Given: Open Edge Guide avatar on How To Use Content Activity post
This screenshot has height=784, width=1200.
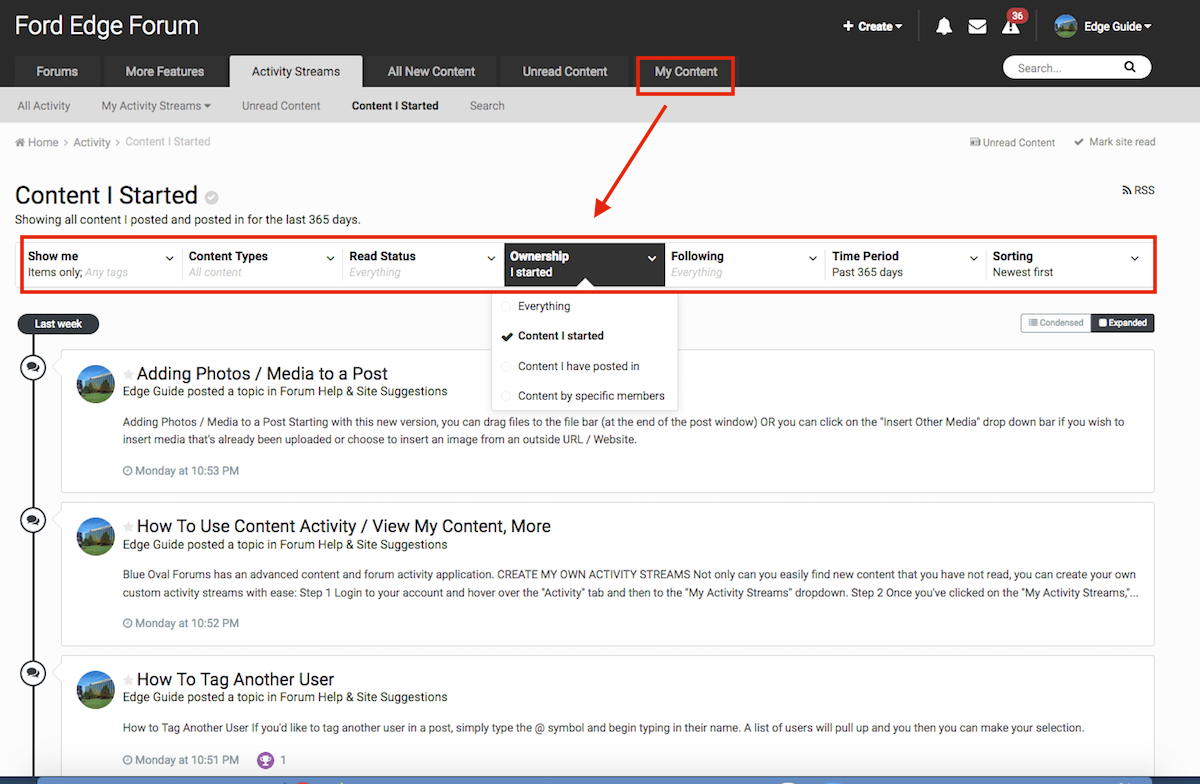Looking at the screenshot, I should click(x=96, y=536).
